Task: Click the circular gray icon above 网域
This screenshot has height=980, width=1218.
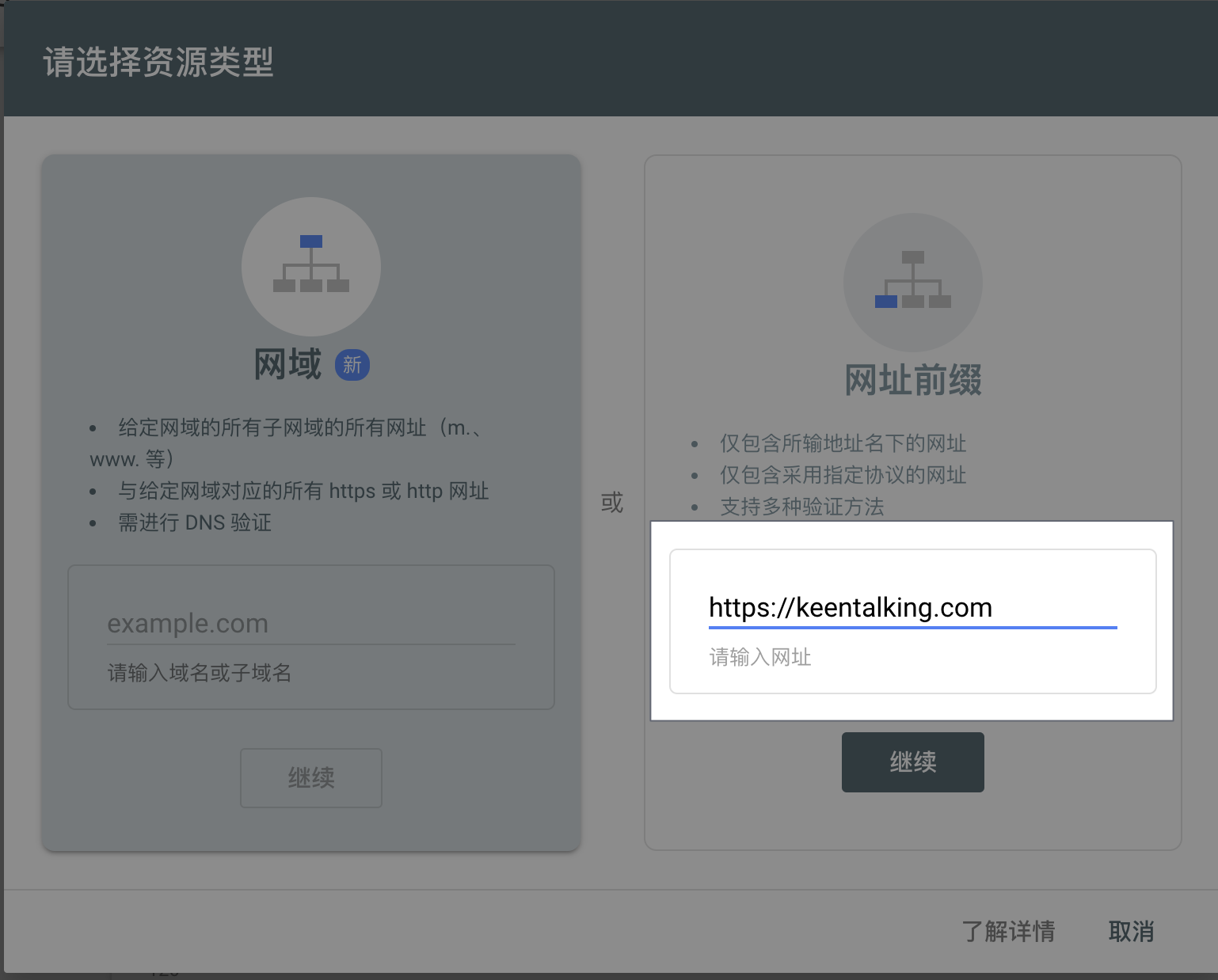Action: click(310, 268)
